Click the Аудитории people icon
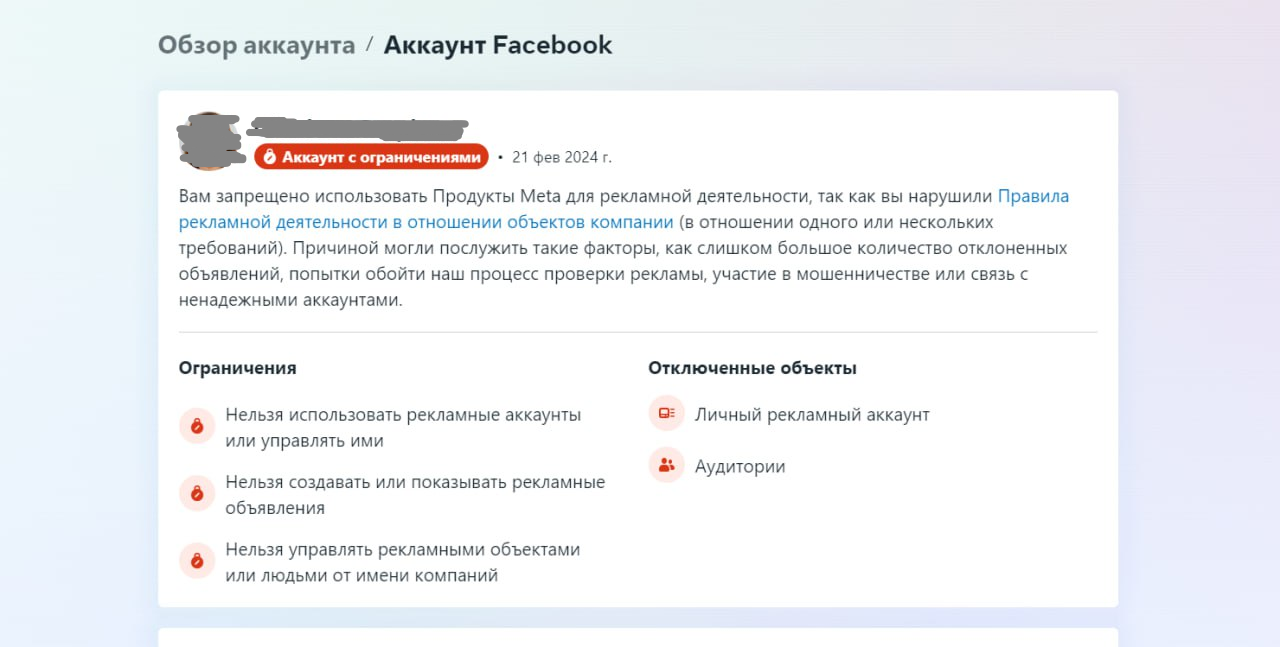This screenshot has height=647, width=1280. tap(666, 465)
